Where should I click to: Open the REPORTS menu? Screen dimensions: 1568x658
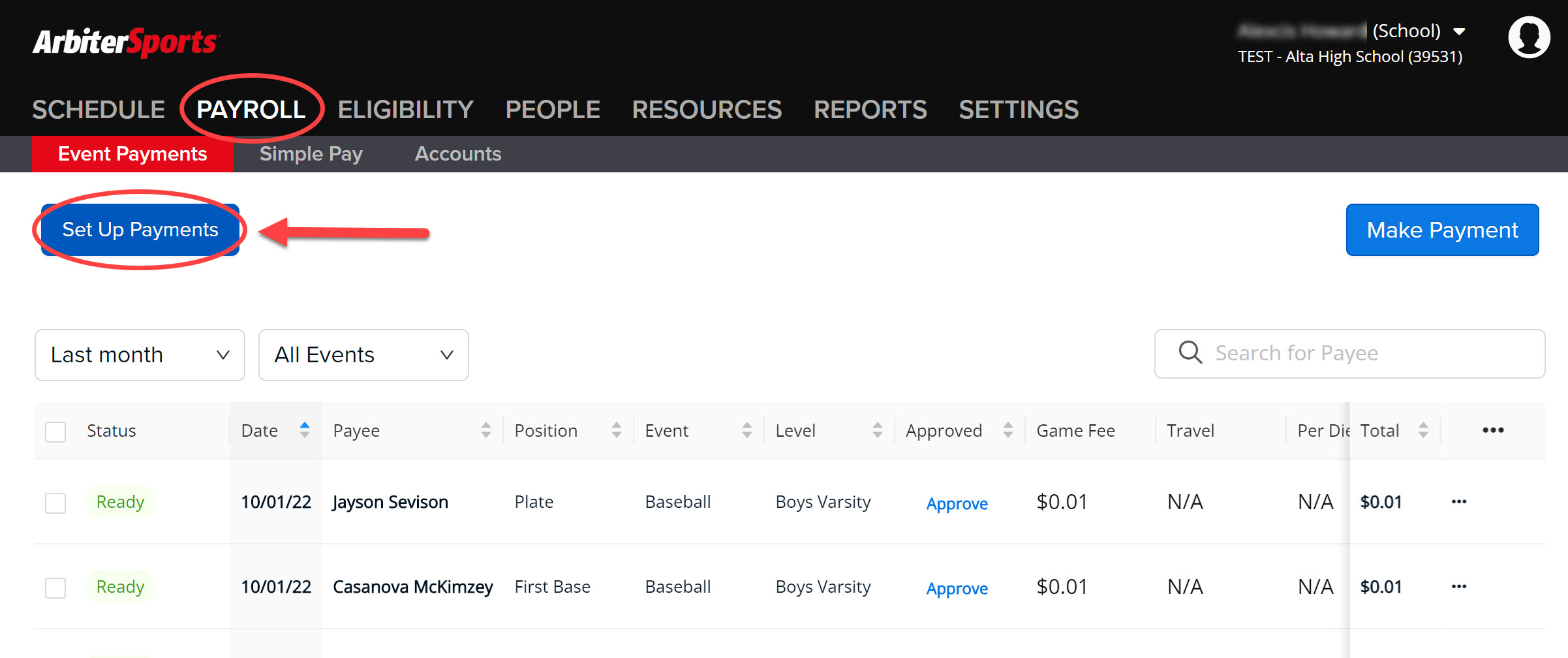(870, 110)
